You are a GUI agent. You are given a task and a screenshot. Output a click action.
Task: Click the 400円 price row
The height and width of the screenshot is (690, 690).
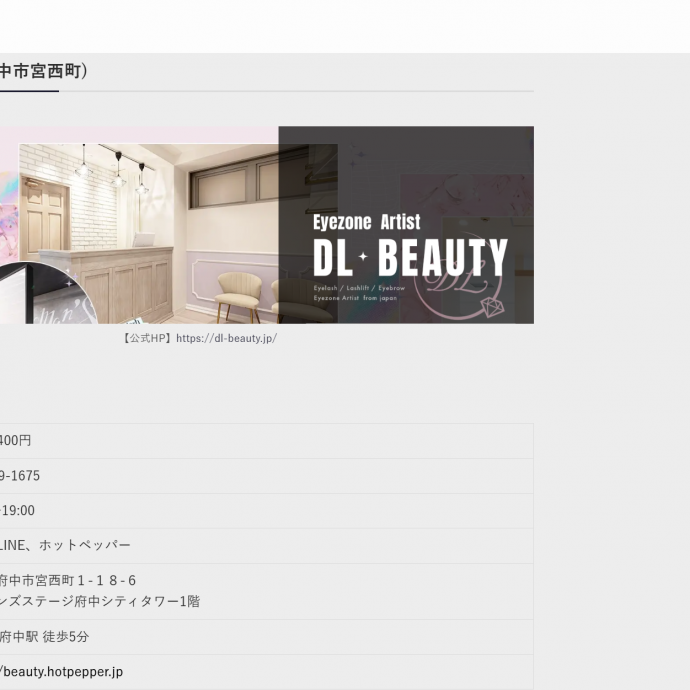pyautogui.click(x=16, y=441)
